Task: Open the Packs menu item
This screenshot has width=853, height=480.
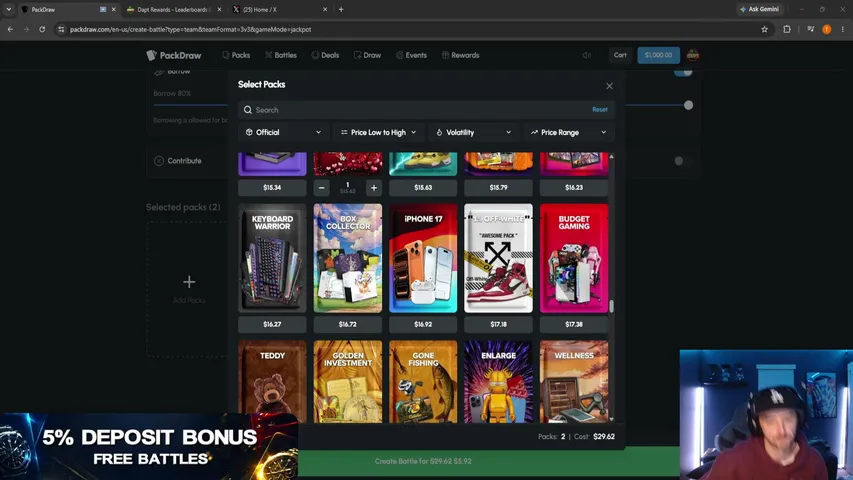Action: [x=236, y=55]
